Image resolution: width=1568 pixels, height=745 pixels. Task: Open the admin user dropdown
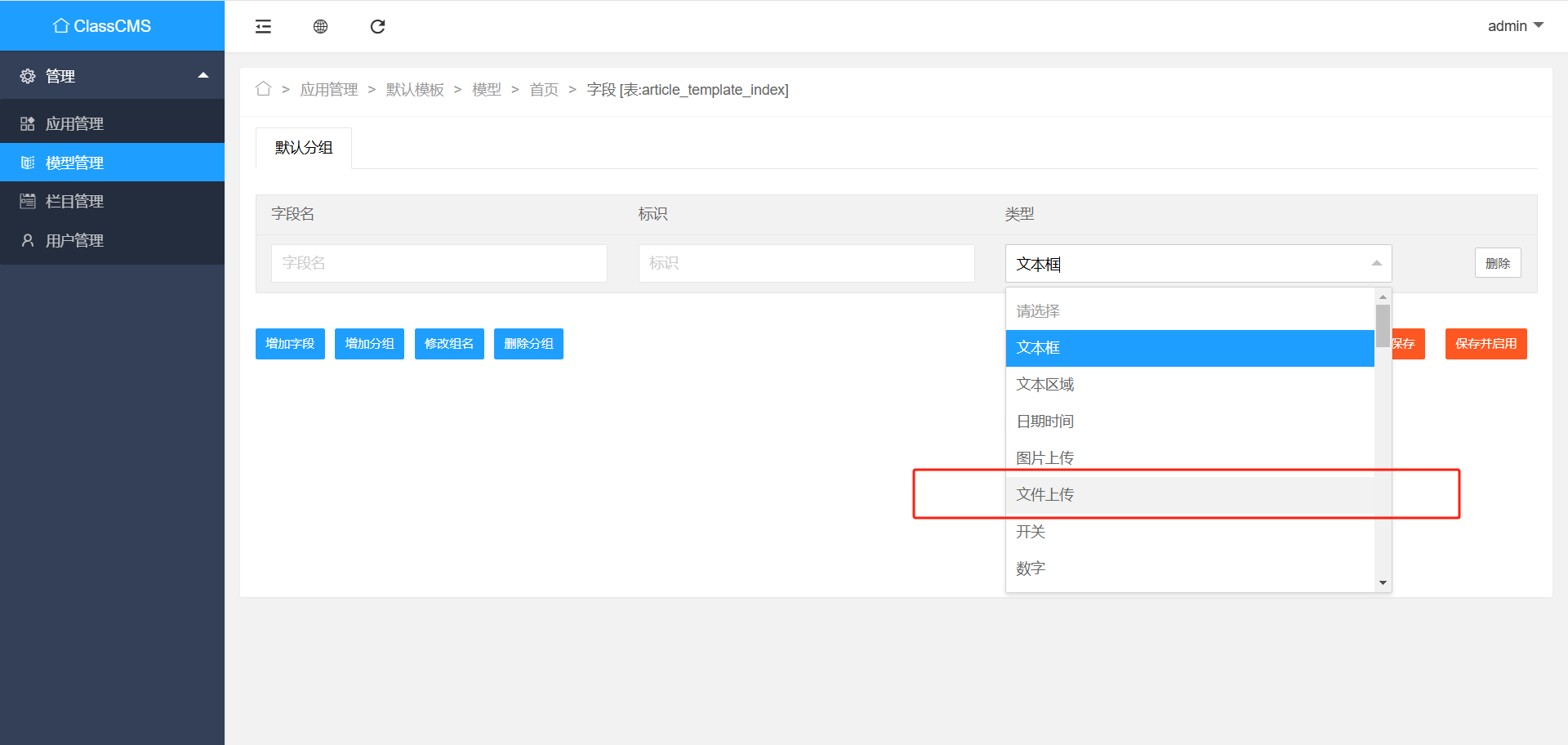[1515, 26]
